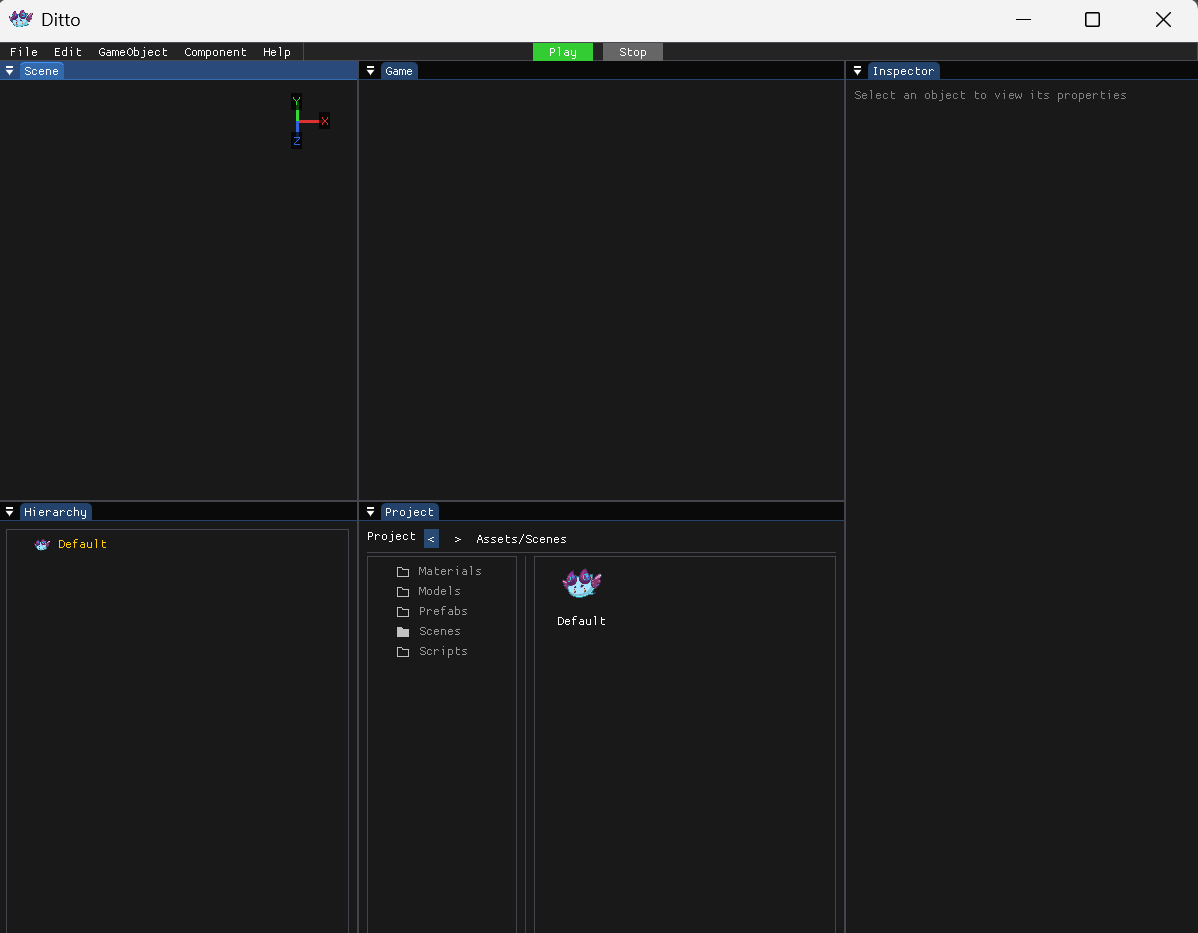Expand the Inspector panel dropdown arrow
Screen dimensions: 1198x933
pos(857,71)
